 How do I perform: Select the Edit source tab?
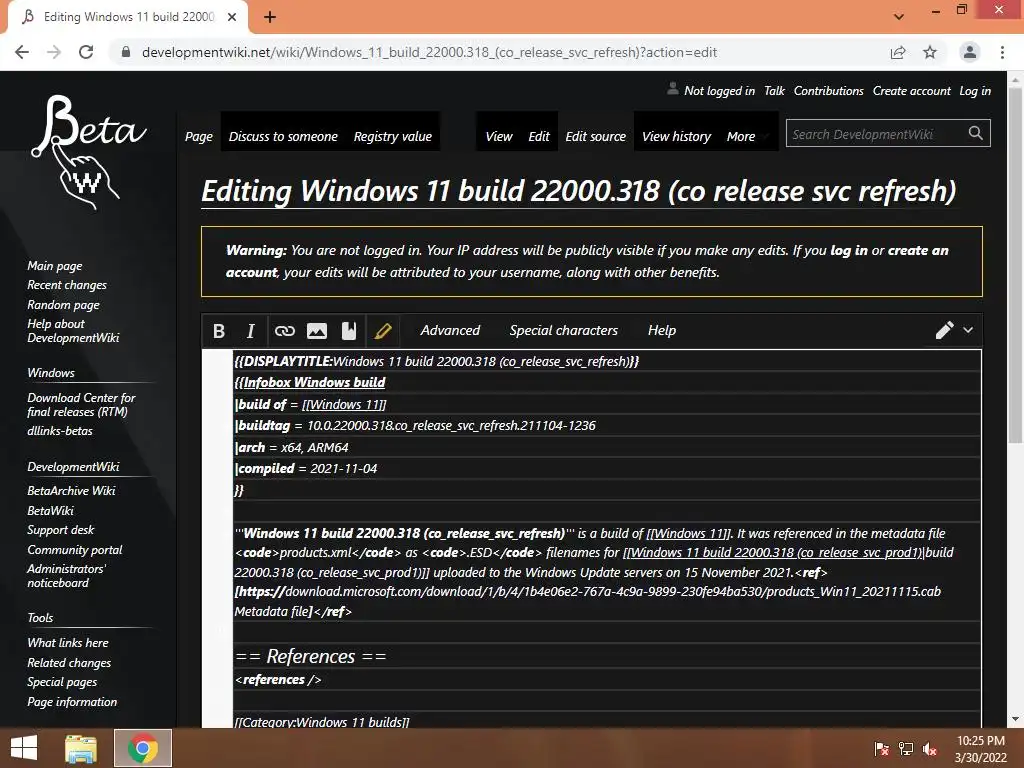click(x=596, y=136)
